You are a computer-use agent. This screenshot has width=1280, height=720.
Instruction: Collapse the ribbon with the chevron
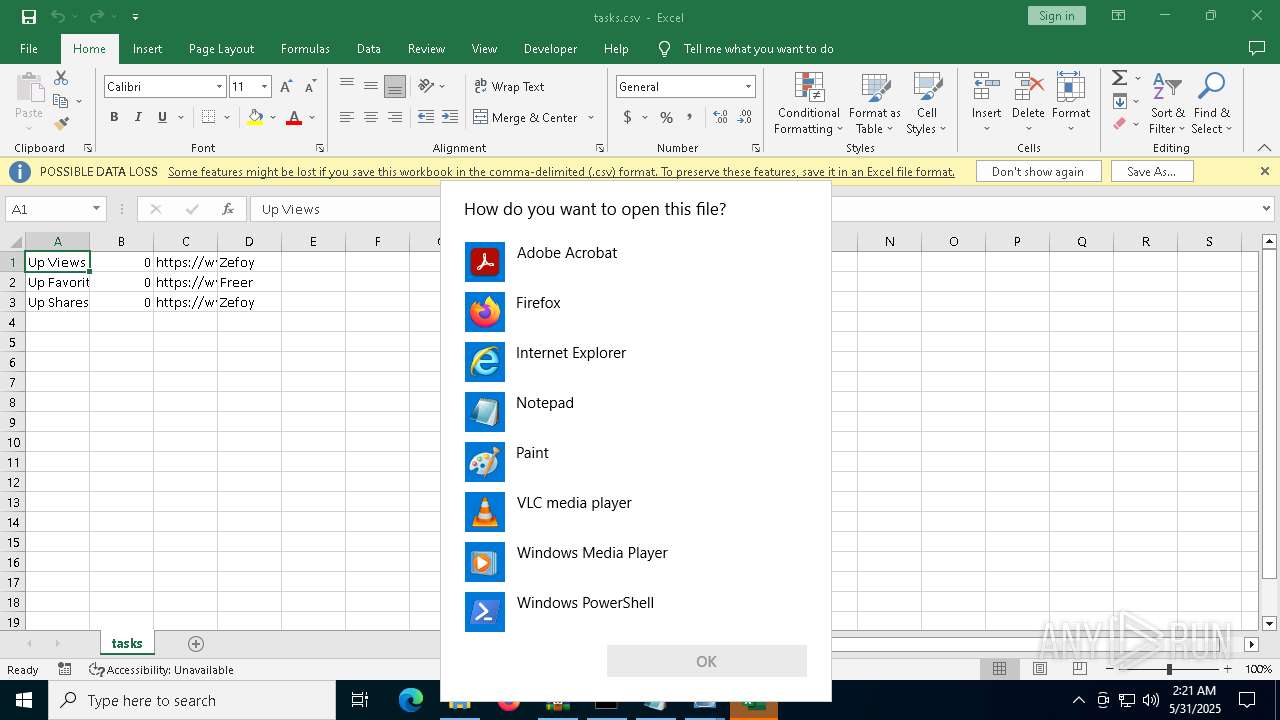(x=1264, y=148)
